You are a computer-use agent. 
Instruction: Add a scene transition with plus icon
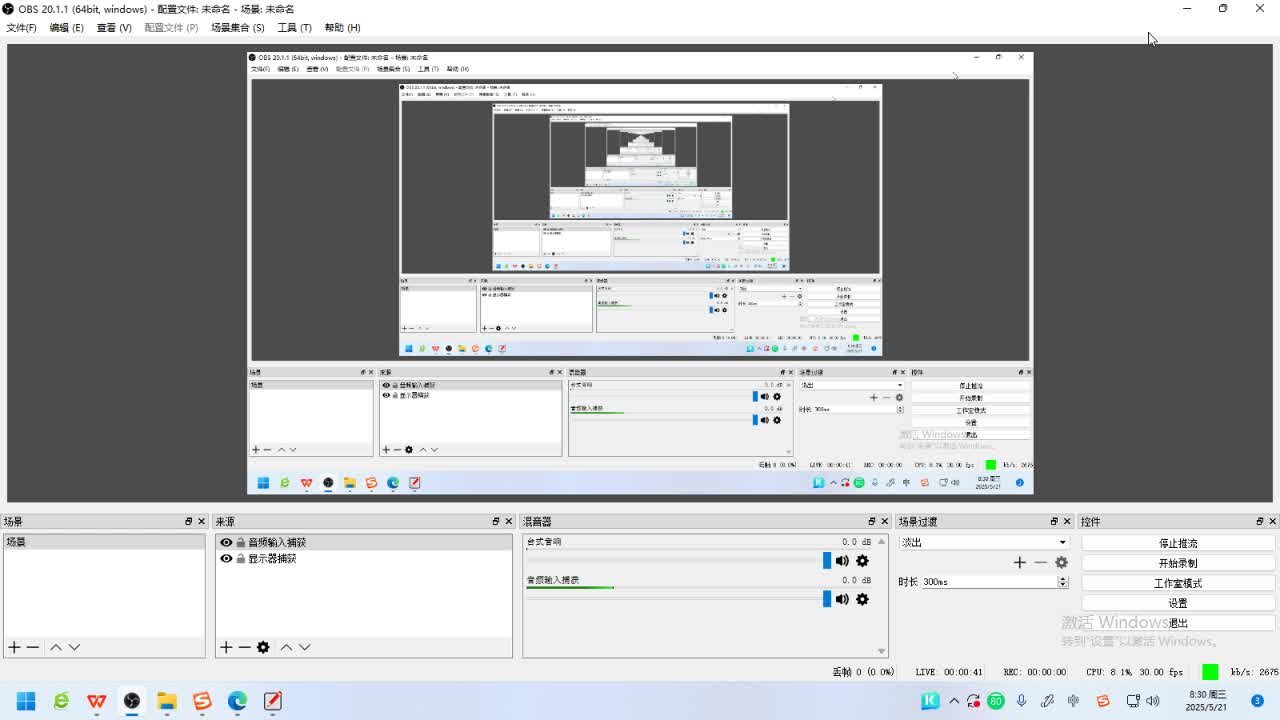pyautogui.click(x=1020, y=562)
